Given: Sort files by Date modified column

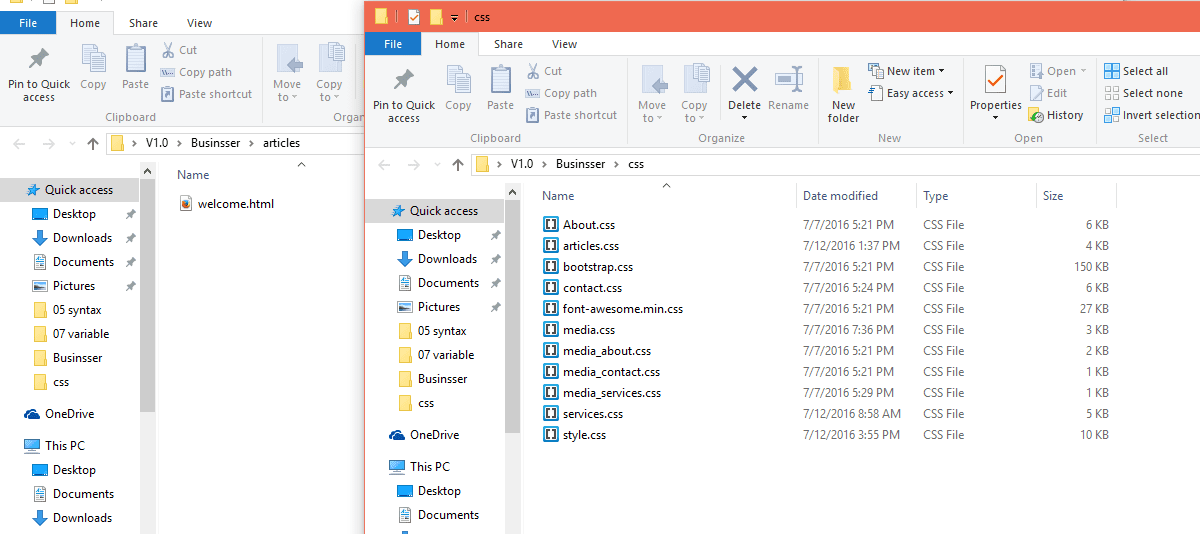Looking at the screenshot, I should click(x=840, y=196).
